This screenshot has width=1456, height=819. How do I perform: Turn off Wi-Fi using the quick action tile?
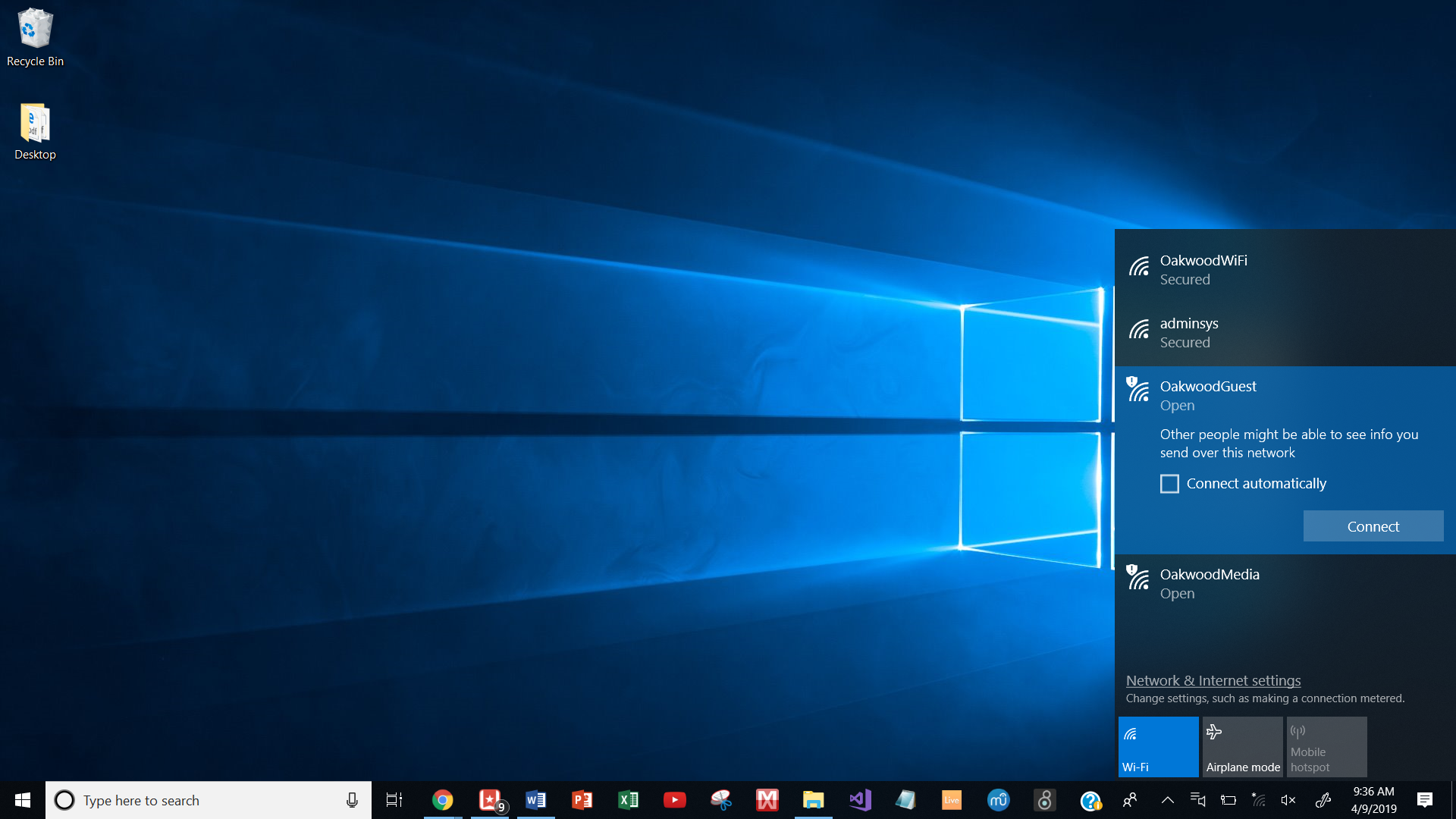coord(1158,746)
